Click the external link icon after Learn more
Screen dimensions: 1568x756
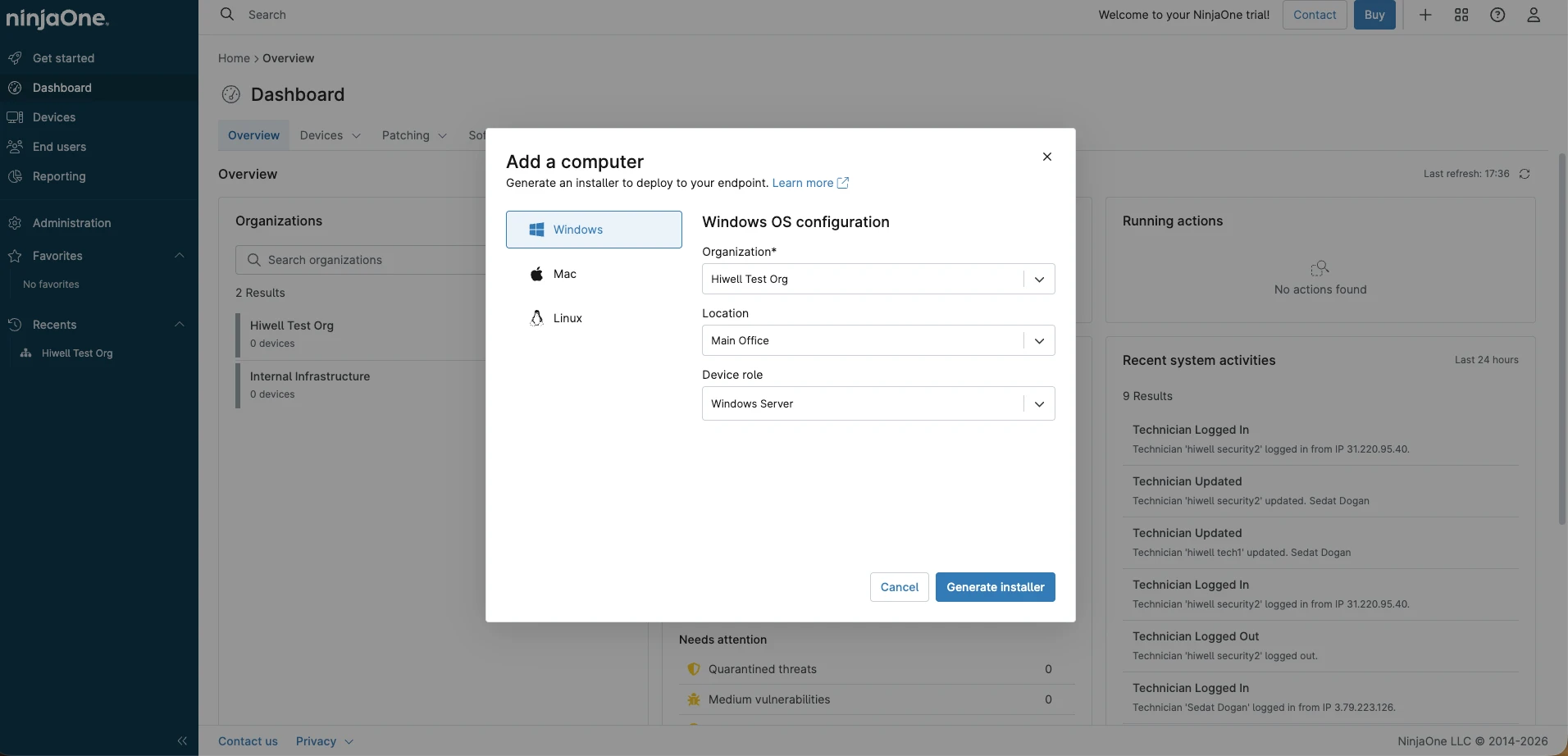click(x=843, y=183)
